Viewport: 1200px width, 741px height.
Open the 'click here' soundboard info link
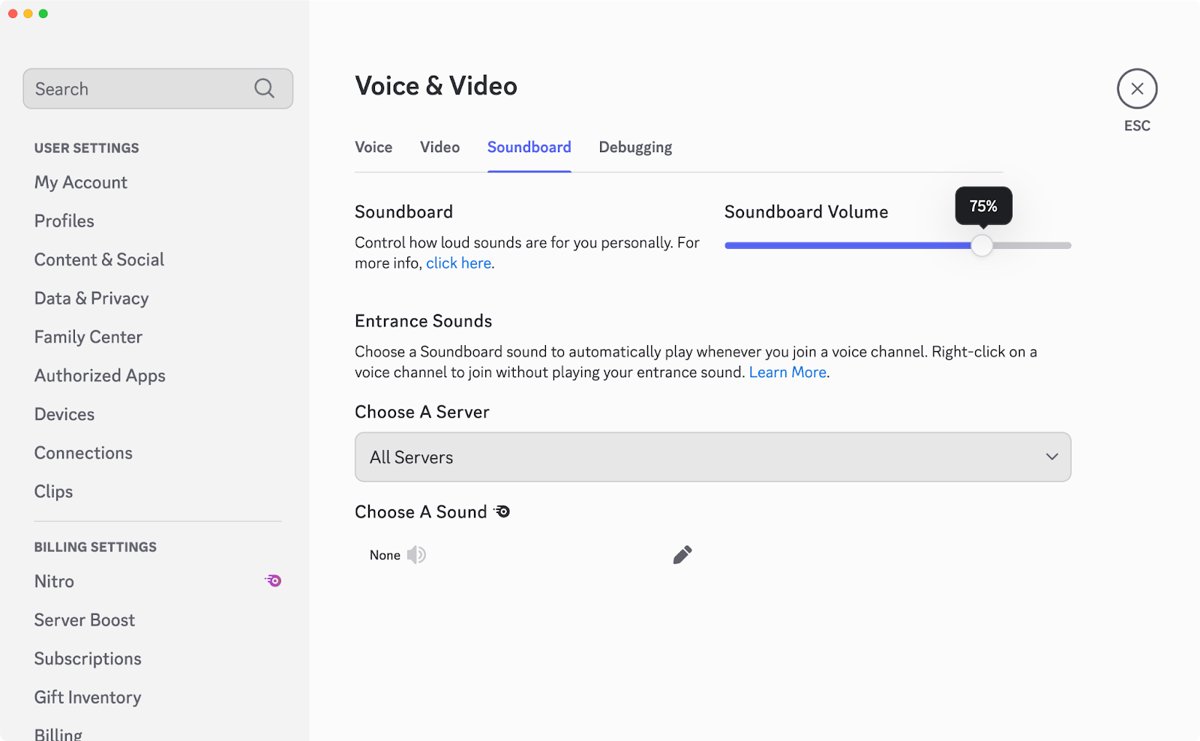459,263
